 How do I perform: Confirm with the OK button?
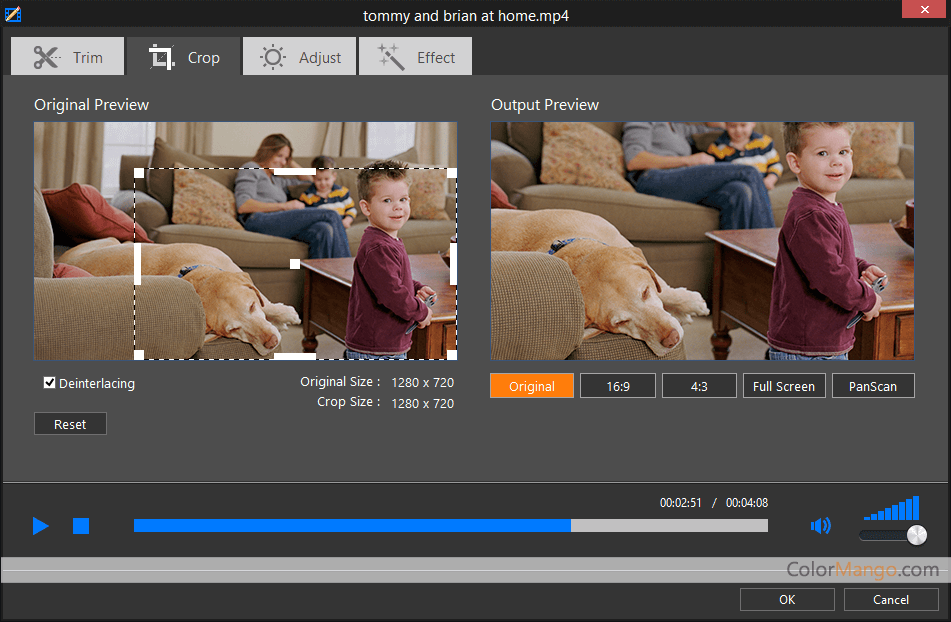click(787, 599)
